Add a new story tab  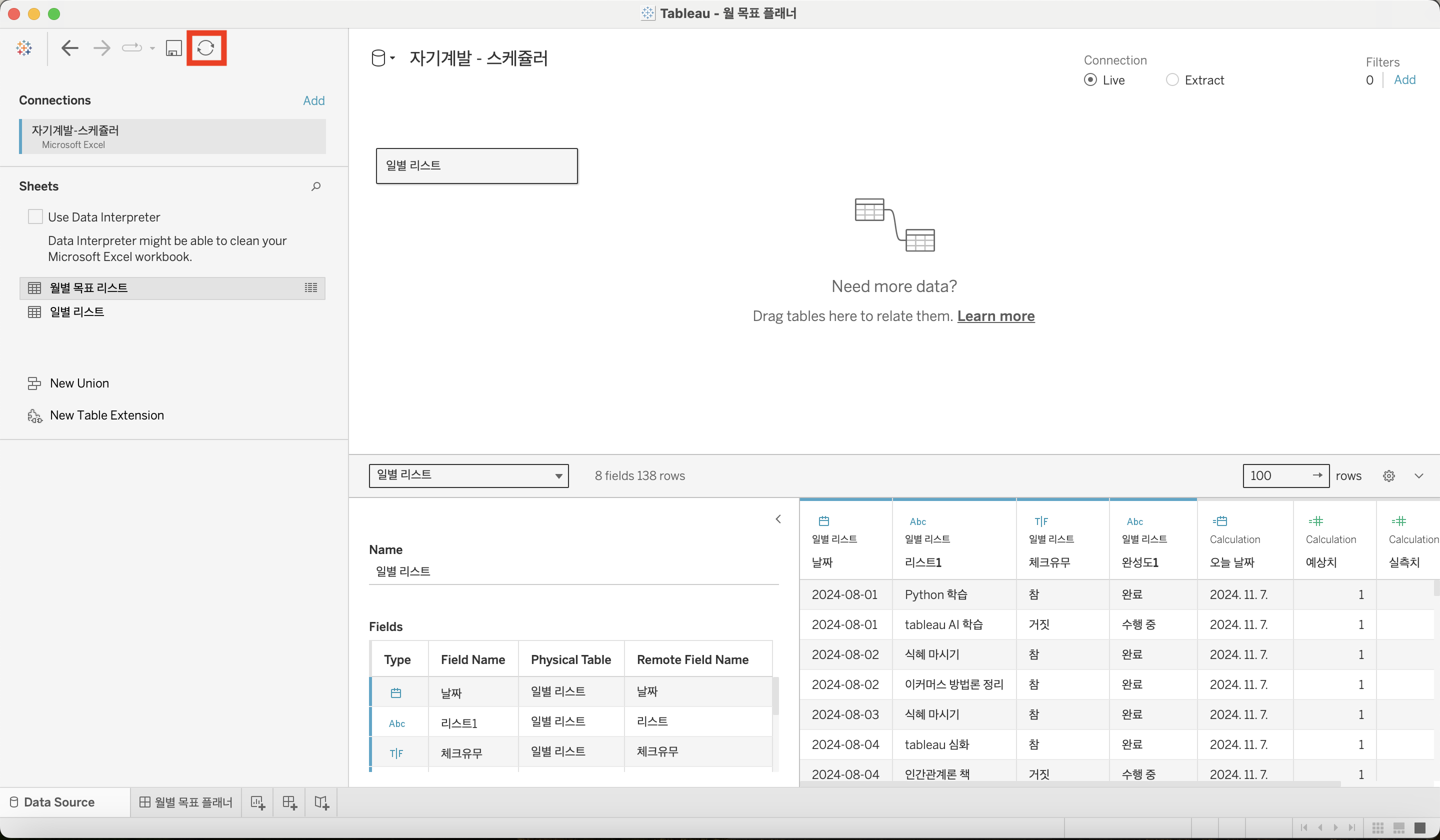[x=321, y=803]
